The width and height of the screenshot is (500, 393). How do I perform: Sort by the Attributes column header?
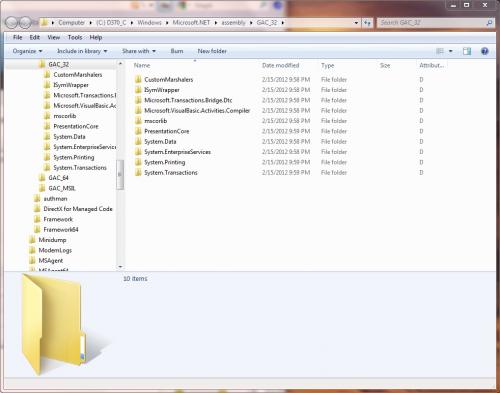[431, 65]
